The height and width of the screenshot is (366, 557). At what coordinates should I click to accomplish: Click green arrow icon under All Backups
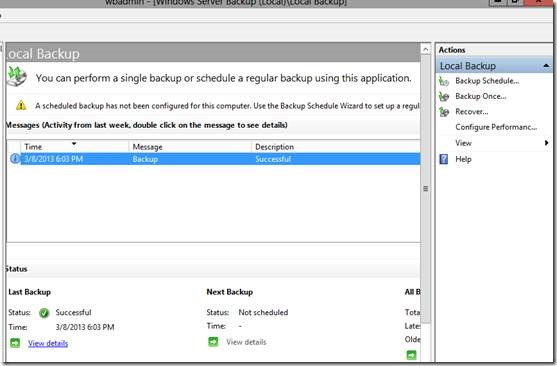click(411, 355)
